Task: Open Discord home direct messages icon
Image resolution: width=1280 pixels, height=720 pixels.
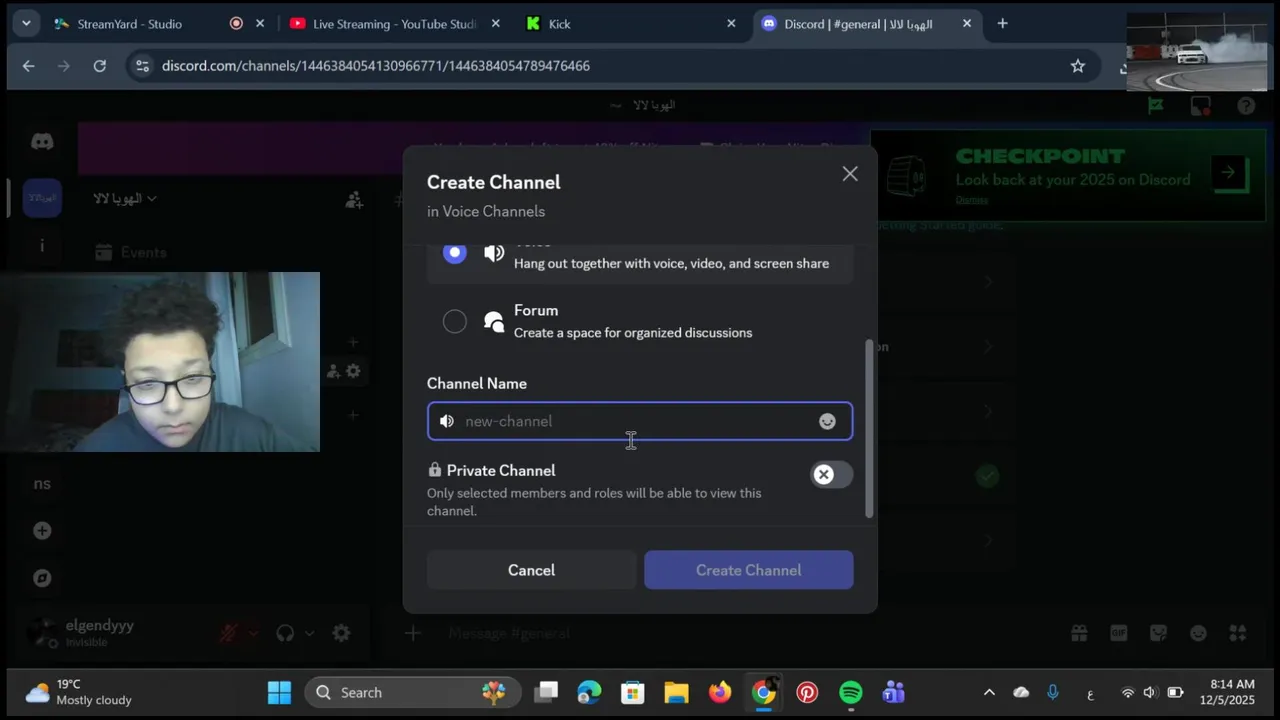Action: click(x=42, y=142)
